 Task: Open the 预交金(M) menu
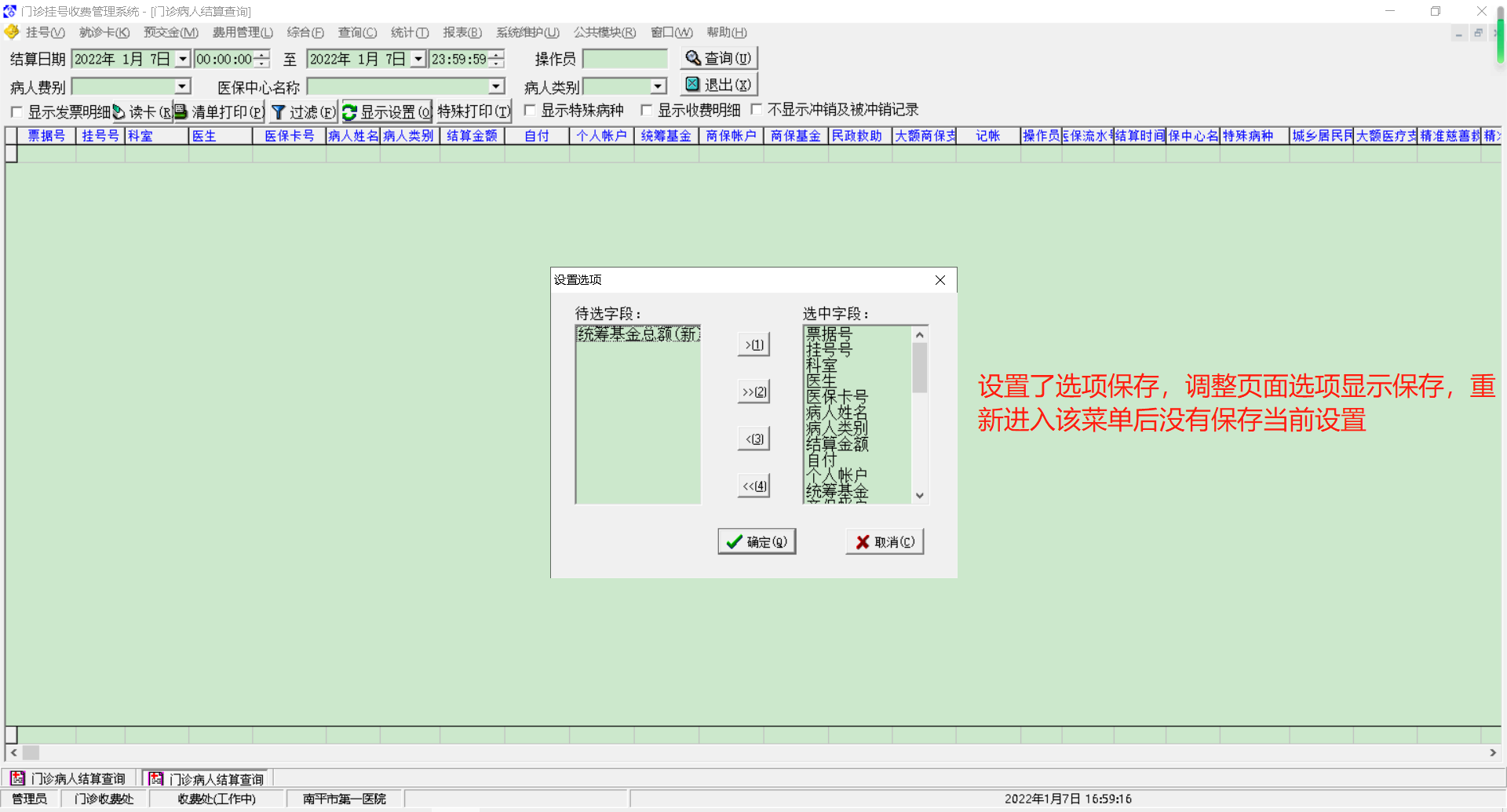coord(171,32)
